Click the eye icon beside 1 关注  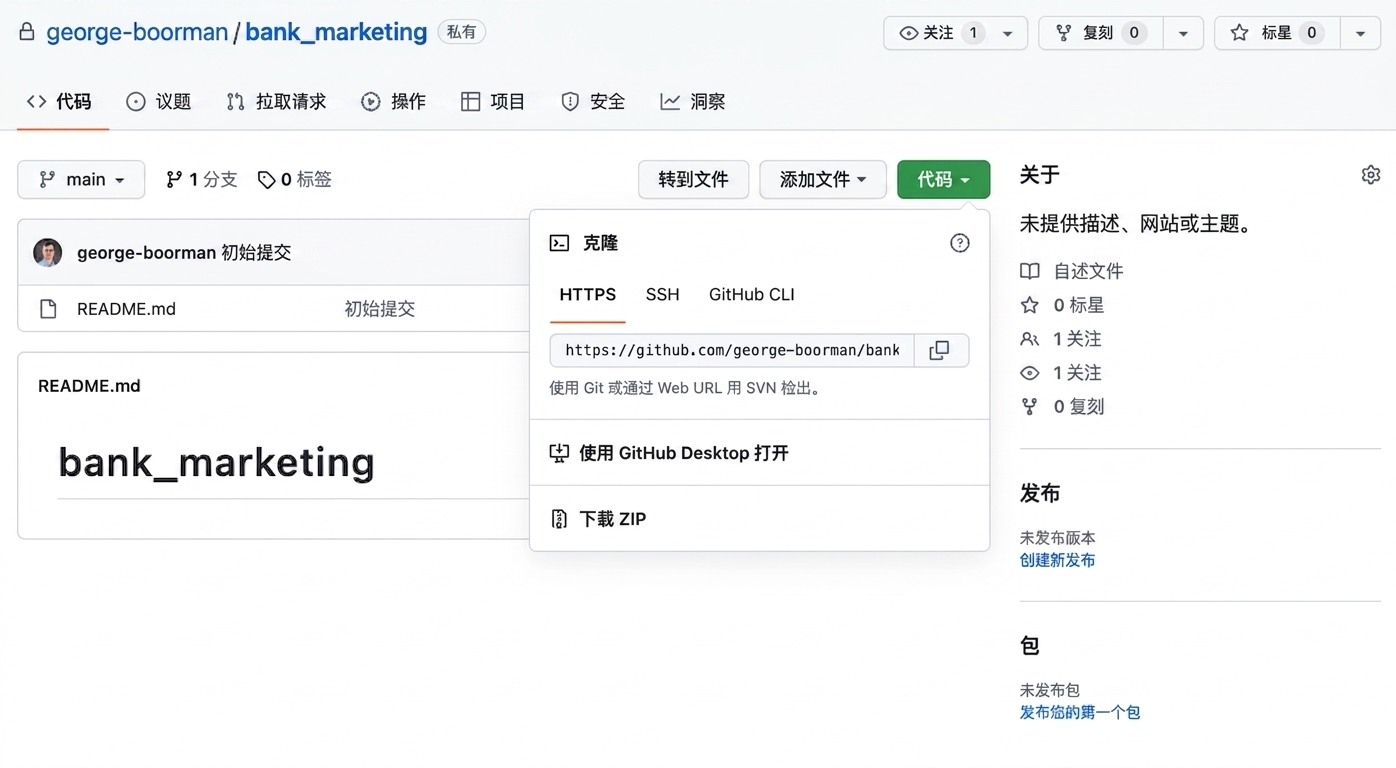pyautogui.click(x=1029, y=373)
